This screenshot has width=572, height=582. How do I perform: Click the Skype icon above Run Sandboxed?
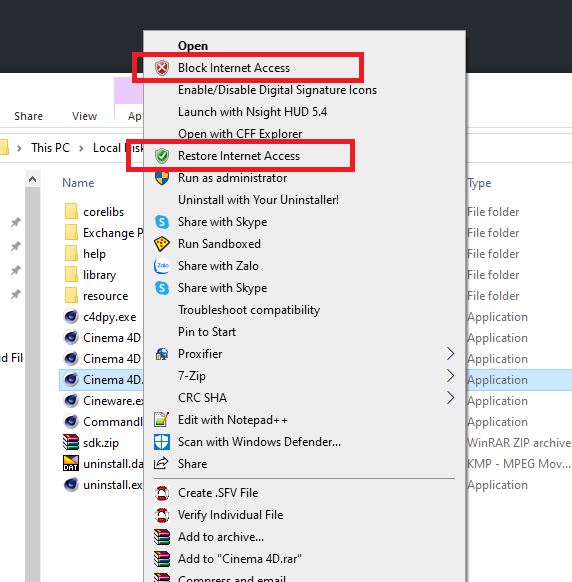(162, 222)
